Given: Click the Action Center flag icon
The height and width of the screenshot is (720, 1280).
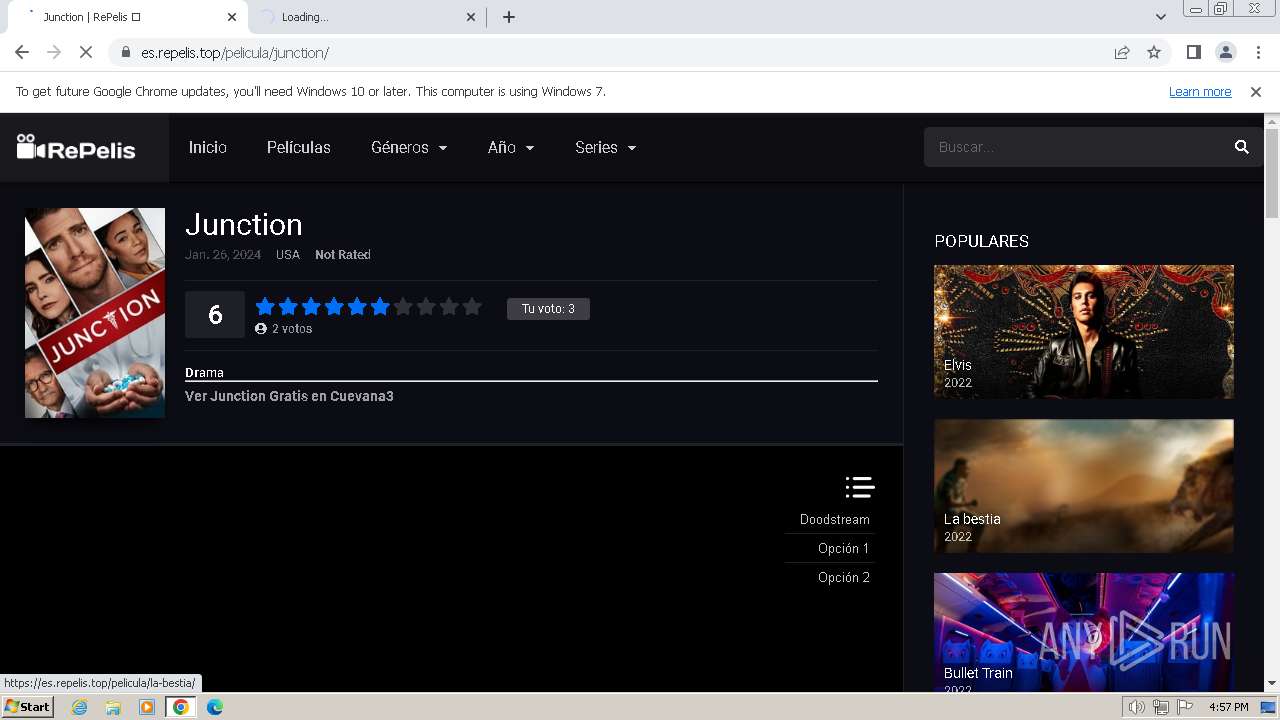Looking at the screenshot, I should click(x=1185, y=707).
